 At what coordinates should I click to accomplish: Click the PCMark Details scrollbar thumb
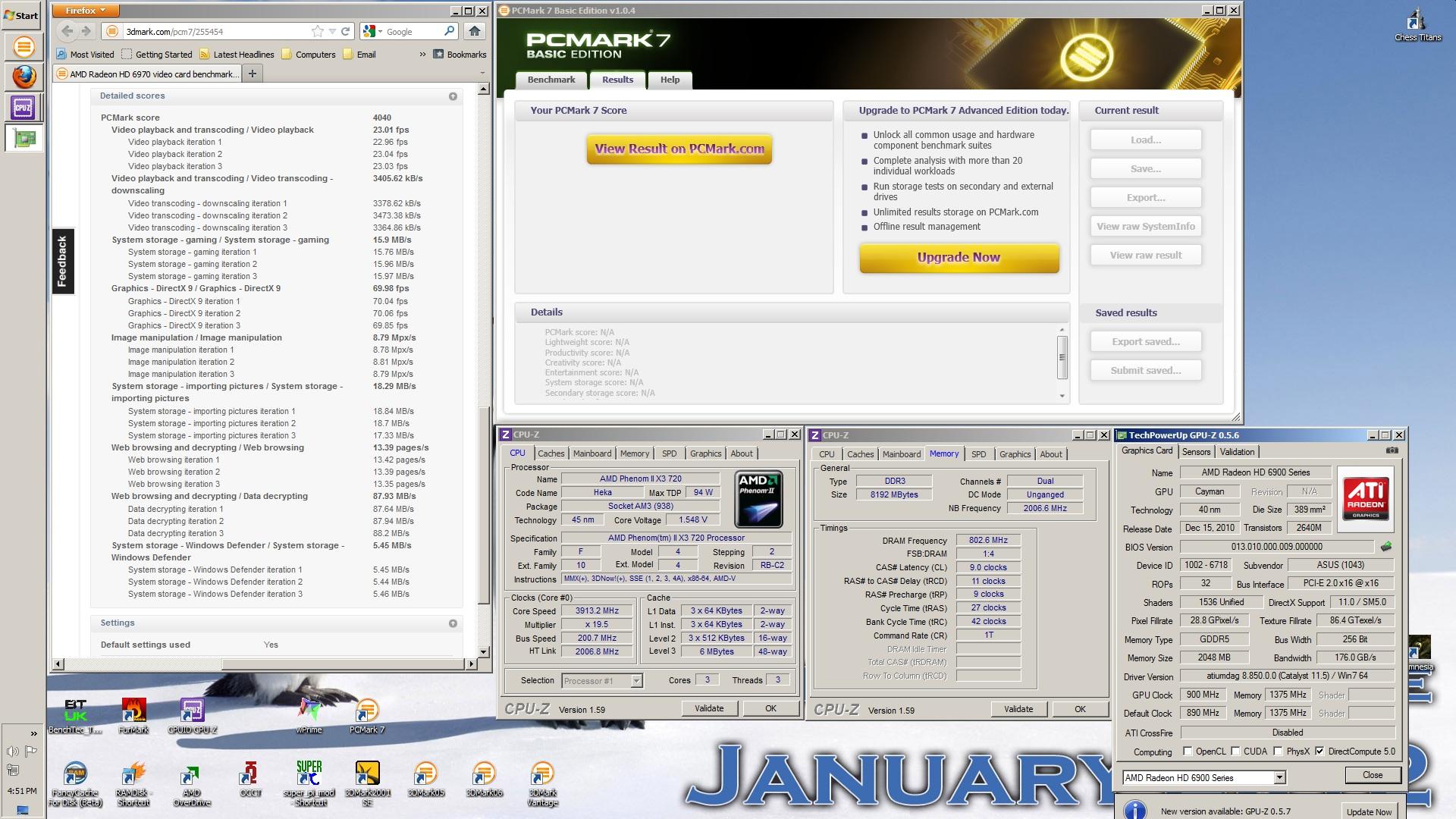(x=1062, y=357)
